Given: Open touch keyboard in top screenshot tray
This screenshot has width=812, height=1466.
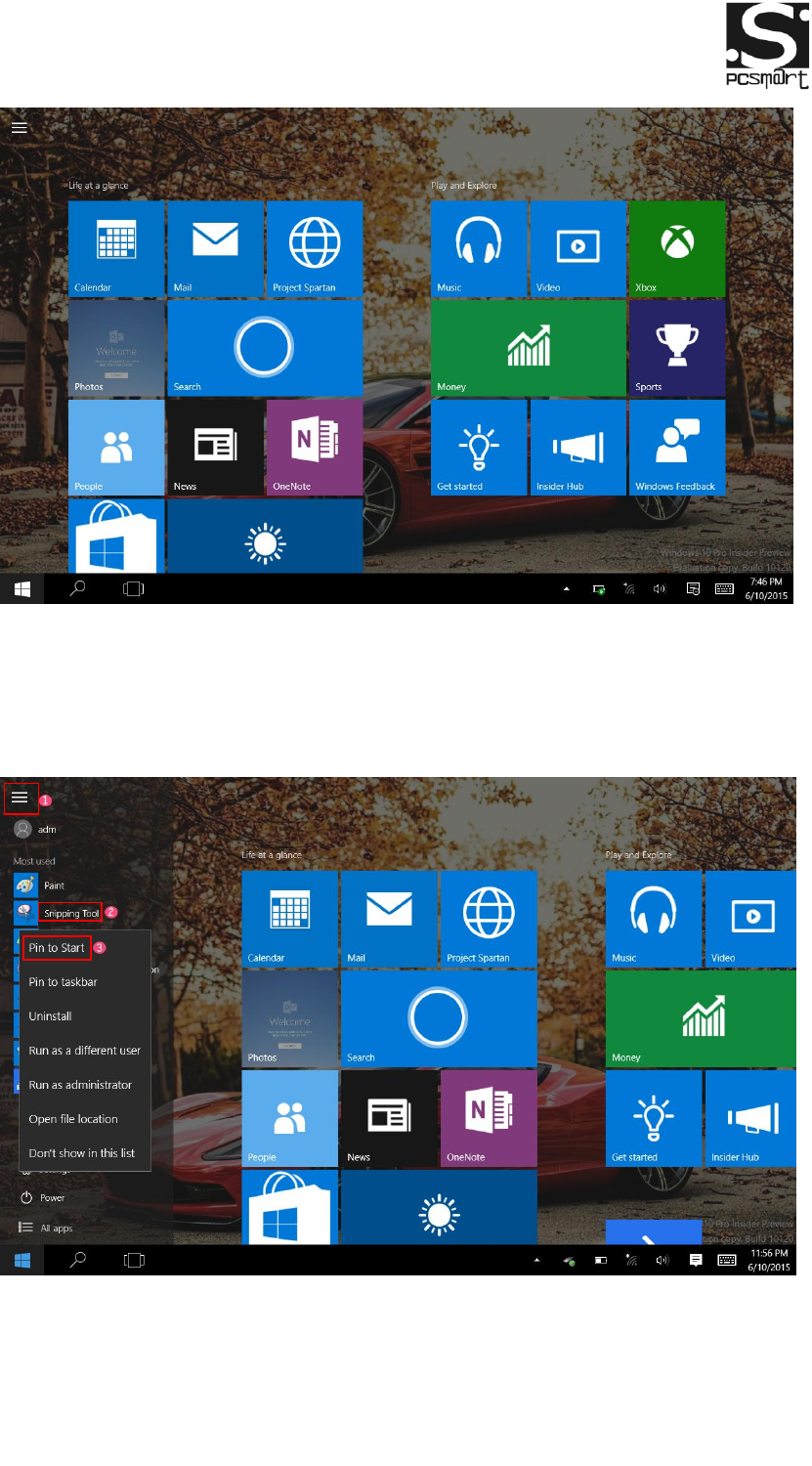Looking at the screenshot, I should (724, 589).
